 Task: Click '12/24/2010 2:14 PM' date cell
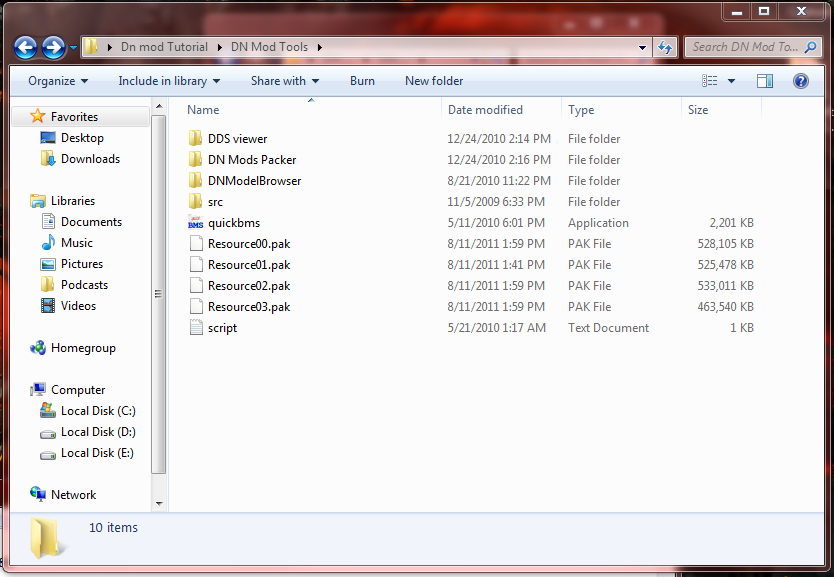pos(498,138)
